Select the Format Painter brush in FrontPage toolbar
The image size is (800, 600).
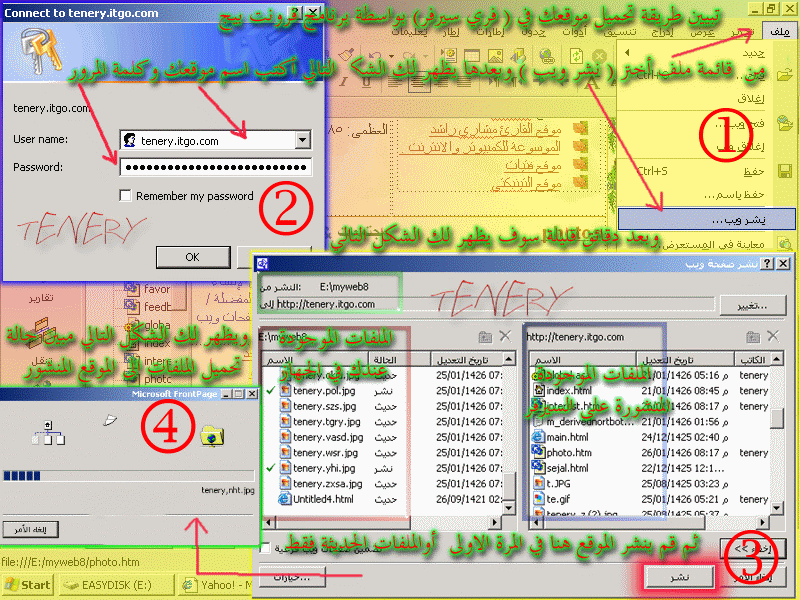click(346, 55)
